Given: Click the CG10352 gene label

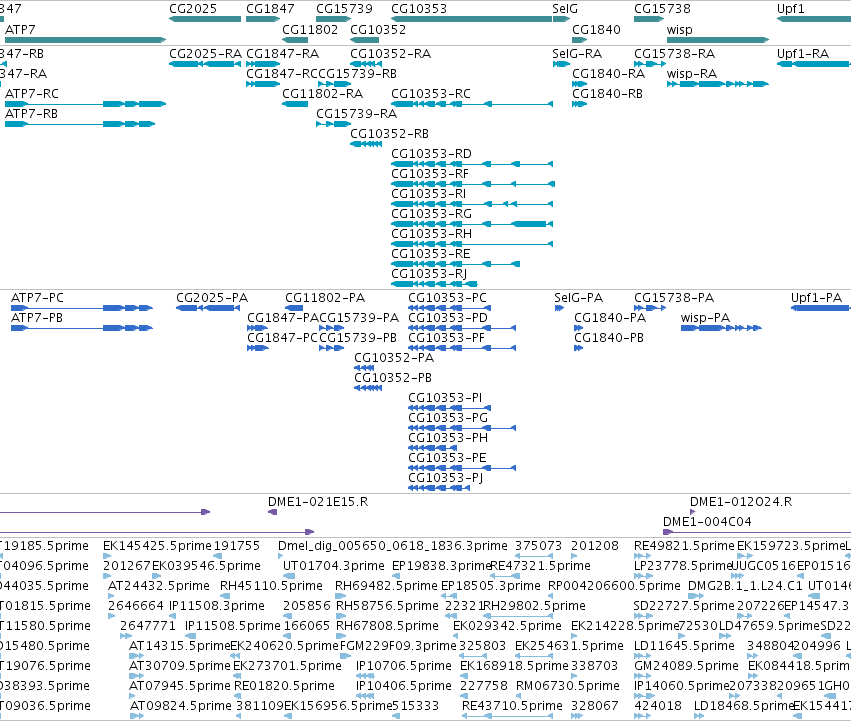Looking at the screenshot, I should point(378,29).
